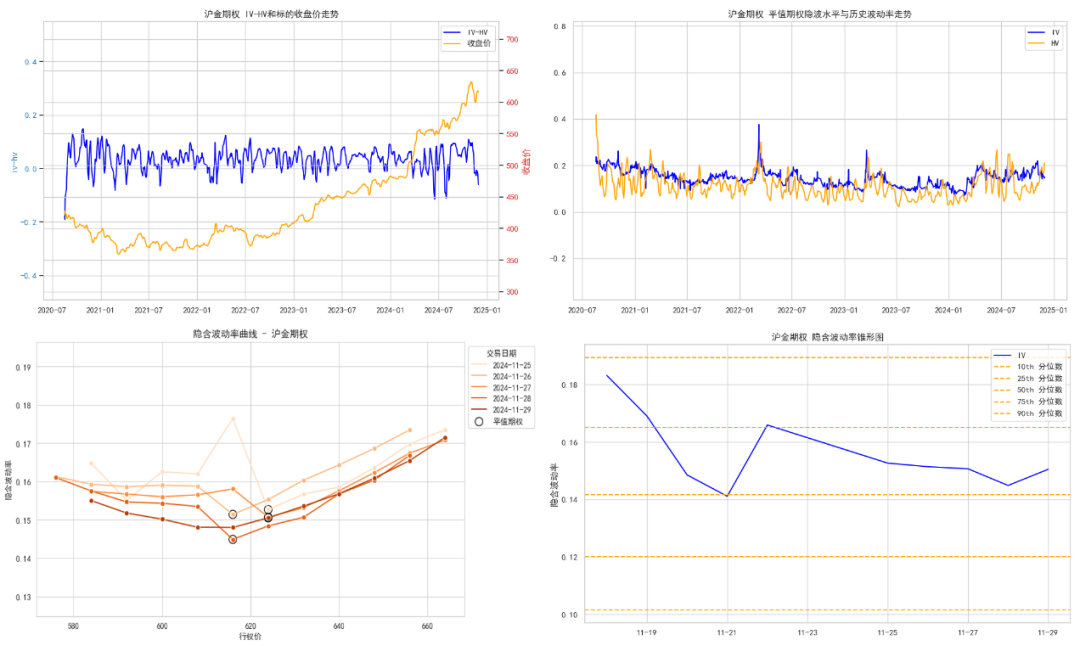Click the "iv-hv" left axis label
This screenshot has width=1080, height=646.
click(x=13, y=163)
